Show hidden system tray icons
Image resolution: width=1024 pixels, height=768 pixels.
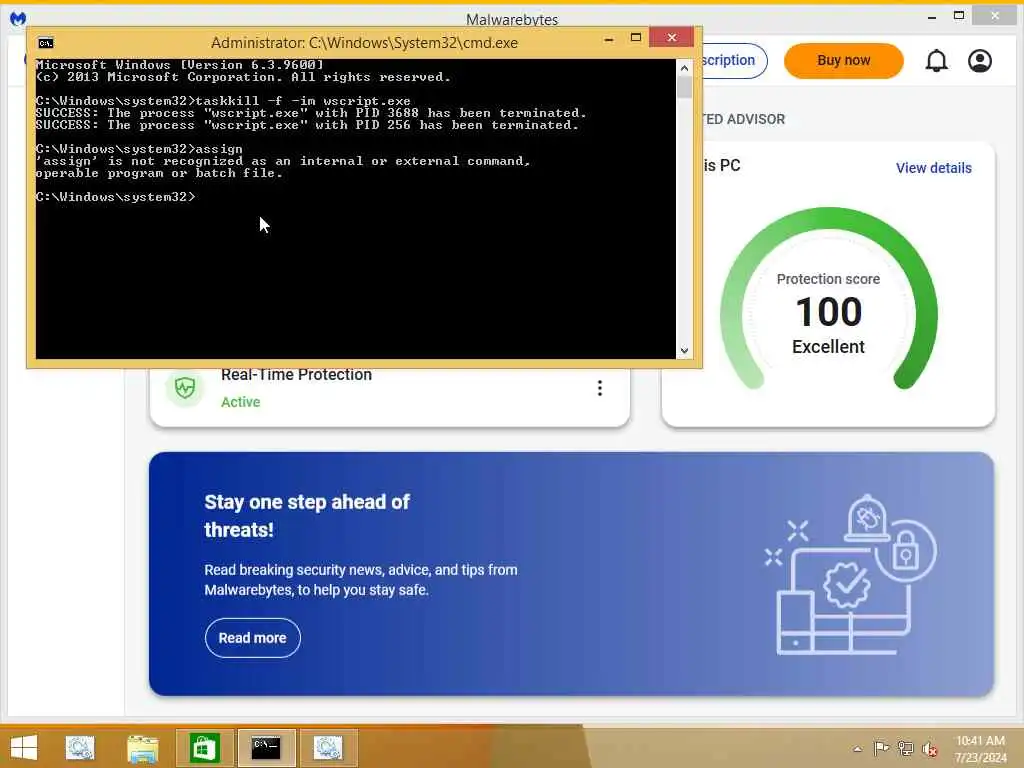[x=857, y=749]
